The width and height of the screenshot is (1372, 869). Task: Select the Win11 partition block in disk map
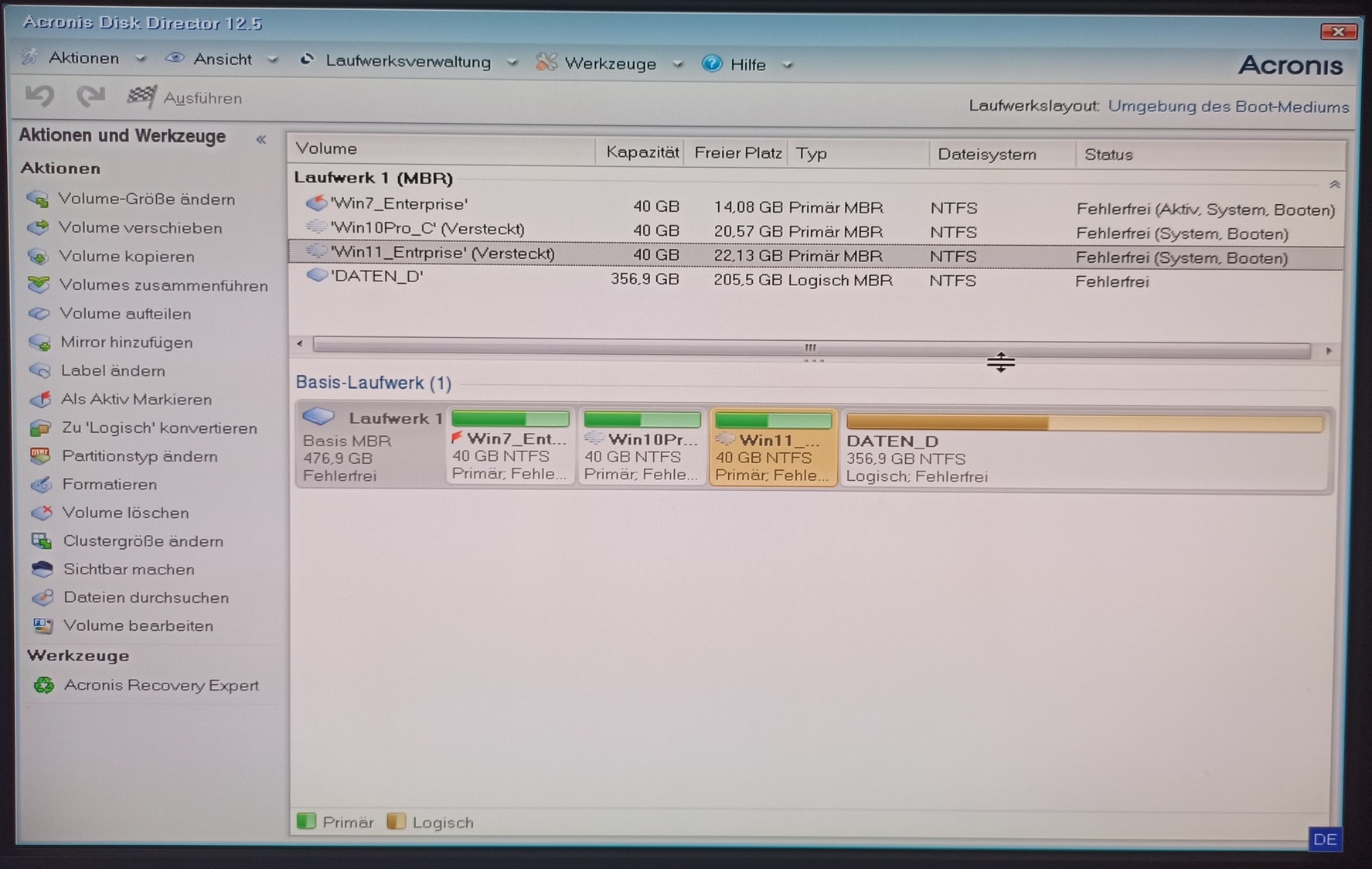pyautogui.click(x=773, y=448)
